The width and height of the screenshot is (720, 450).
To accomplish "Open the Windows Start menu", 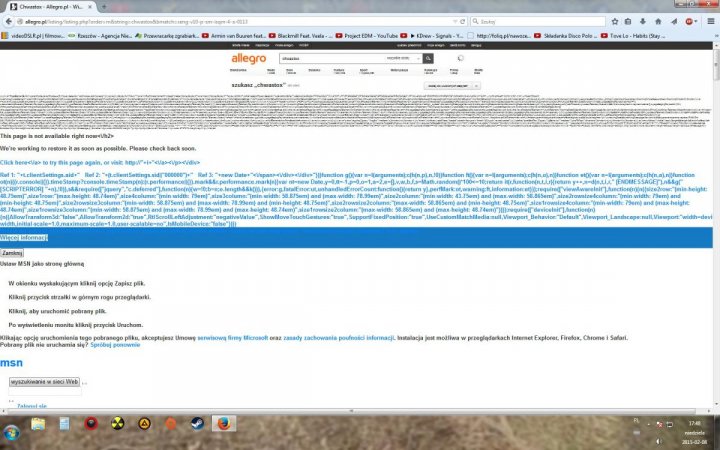I will (x=13, y=433).
